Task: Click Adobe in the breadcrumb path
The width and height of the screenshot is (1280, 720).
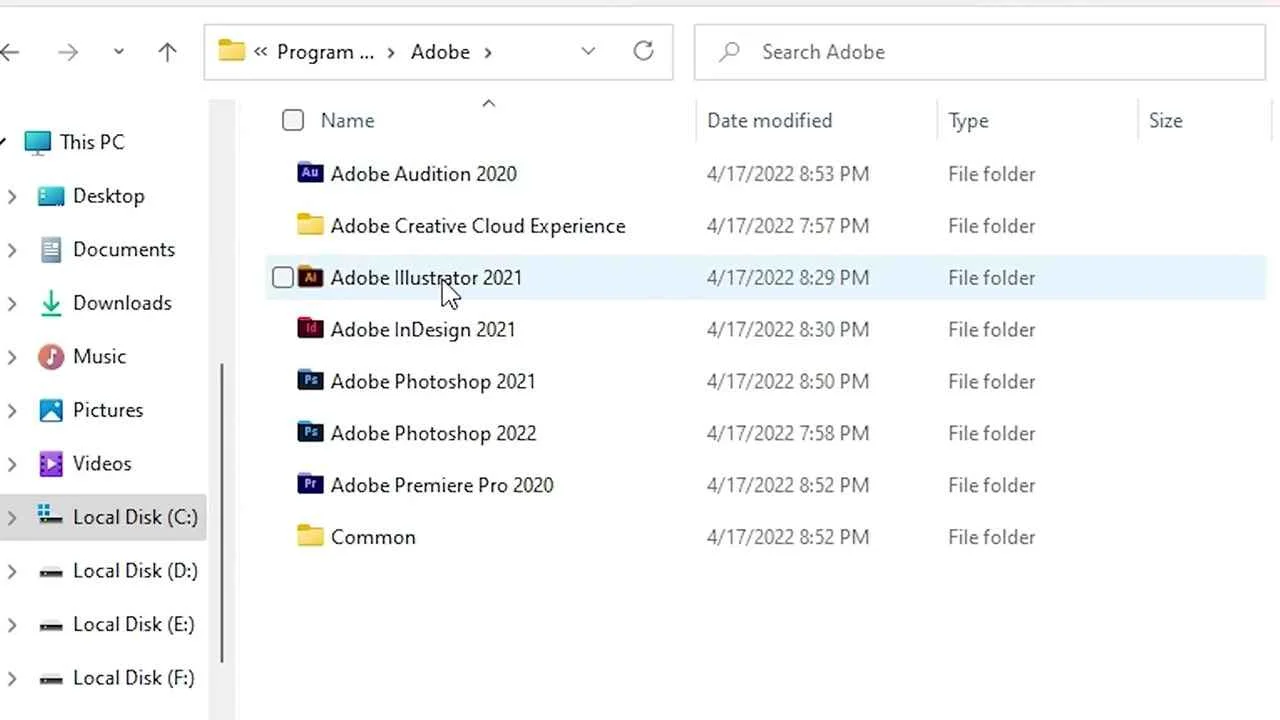Action: (x=440, y=52)
